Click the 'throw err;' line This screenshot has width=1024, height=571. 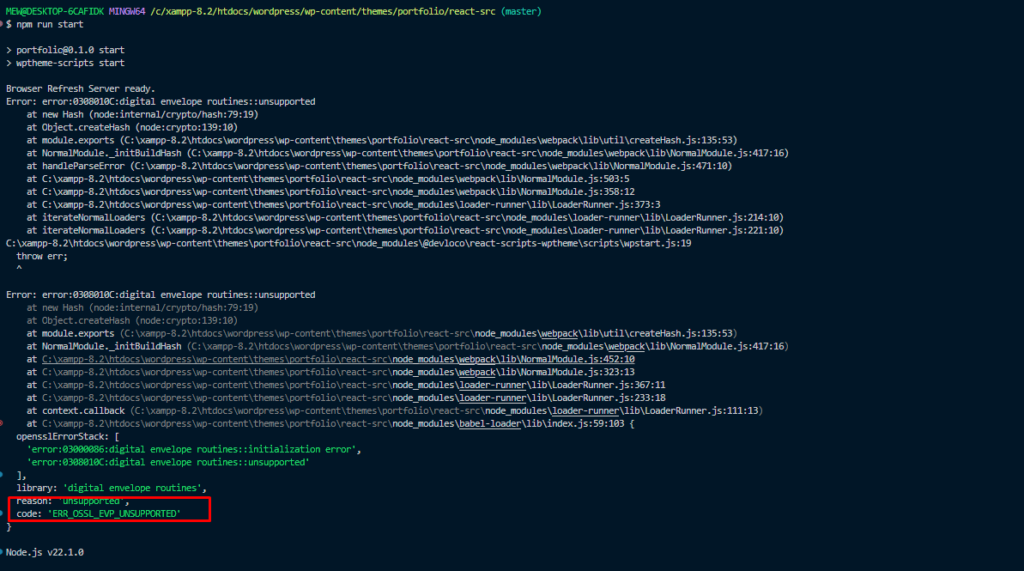pyautogui.click(x=43, y=255)
